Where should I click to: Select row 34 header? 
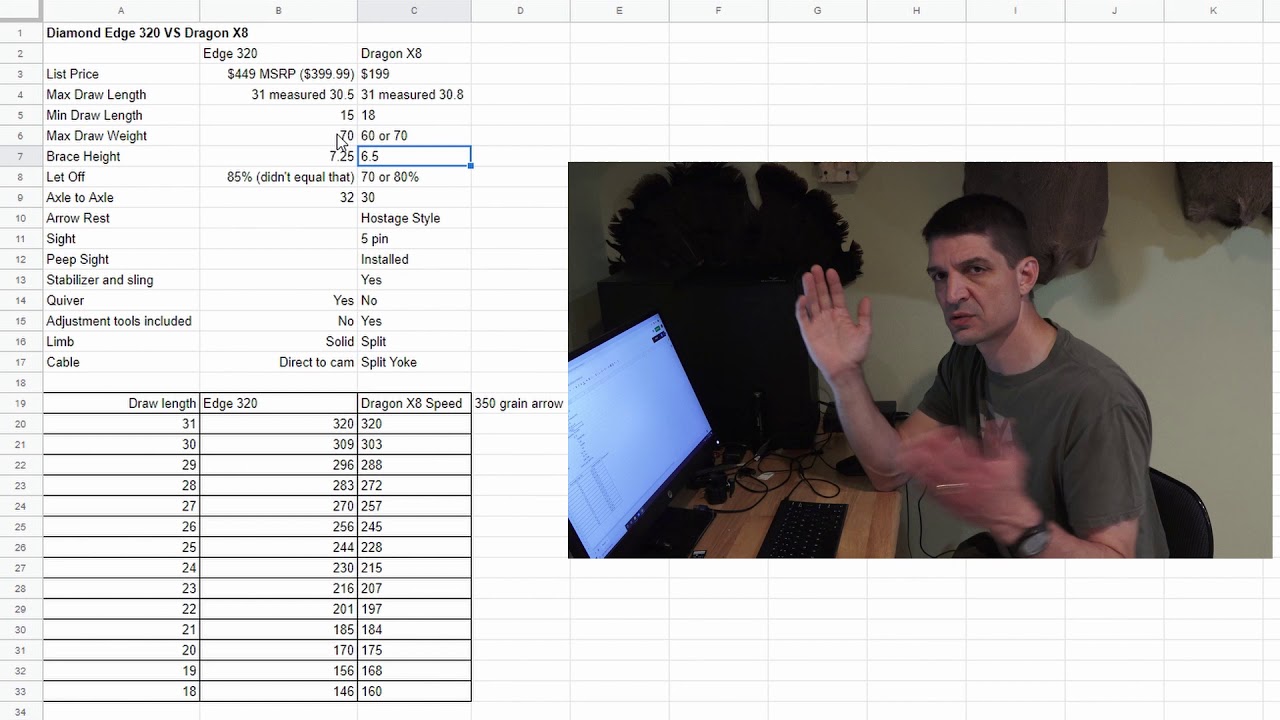[x=21, y=712]
